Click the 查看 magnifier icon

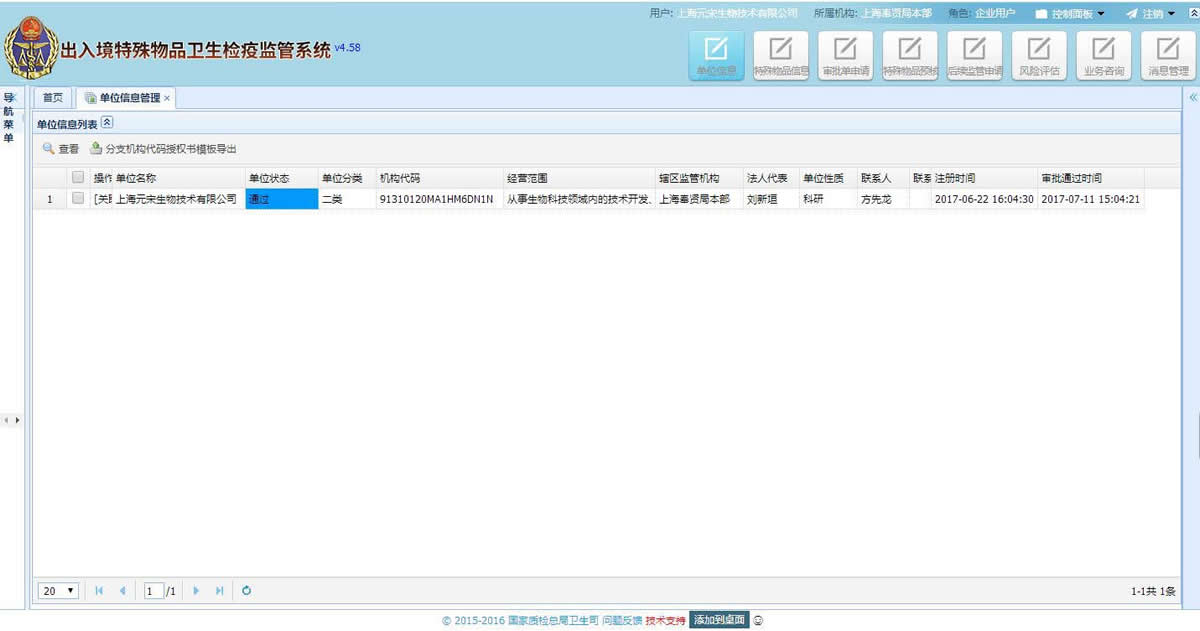pos(48,149)
